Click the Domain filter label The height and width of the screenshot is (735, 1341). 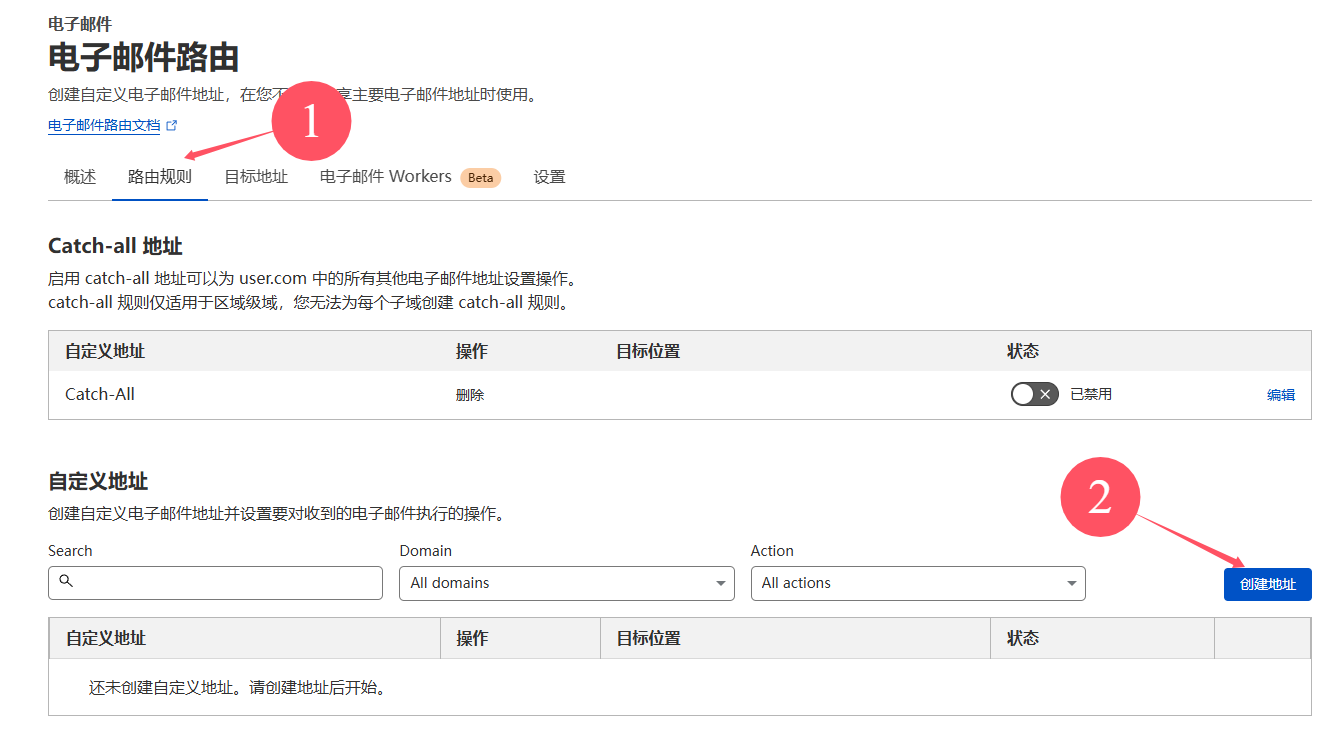click(426, 551)
